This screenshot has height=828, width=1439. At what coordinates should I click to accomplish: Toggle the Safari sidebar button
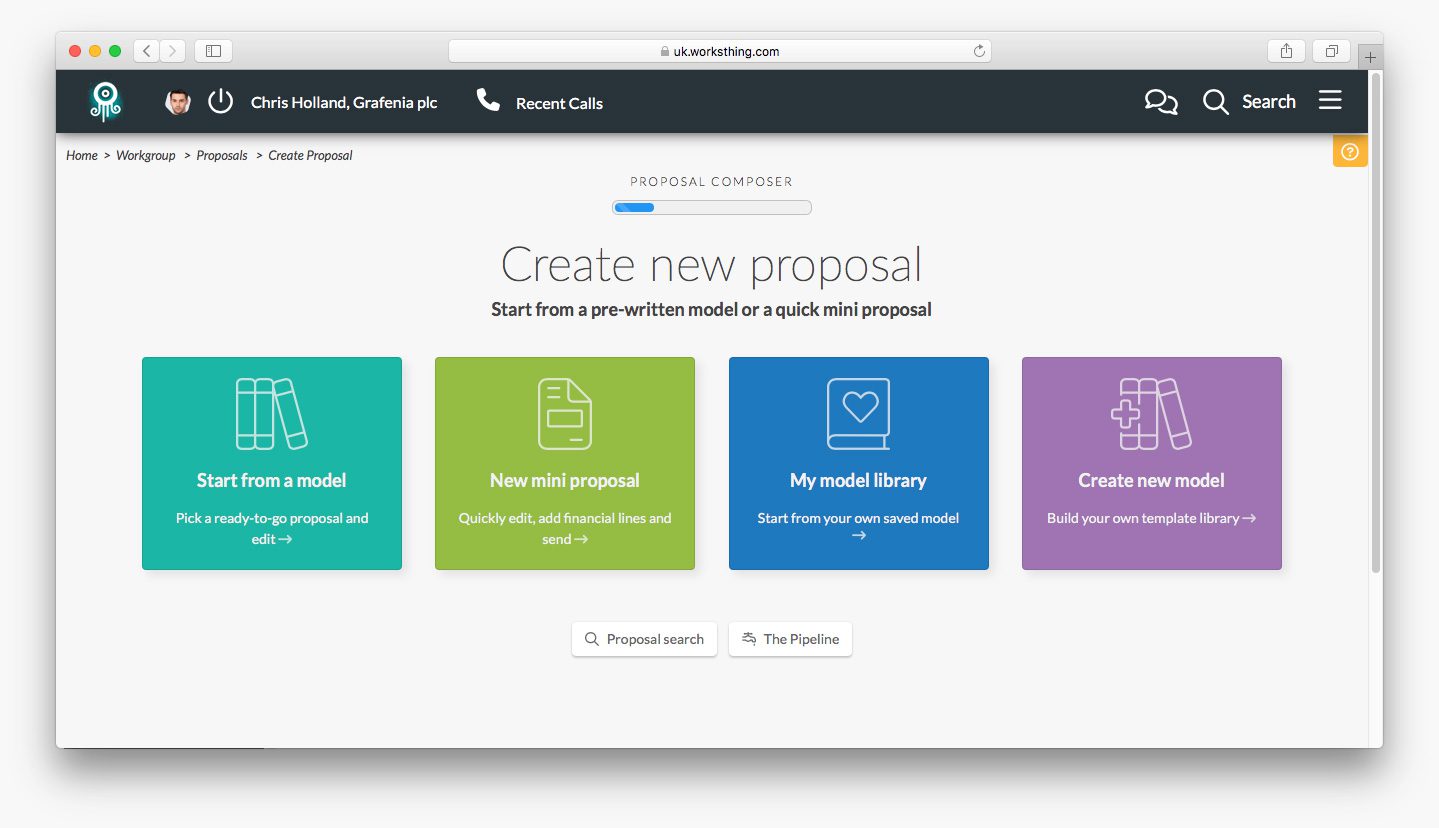click(x=213, y=51)
